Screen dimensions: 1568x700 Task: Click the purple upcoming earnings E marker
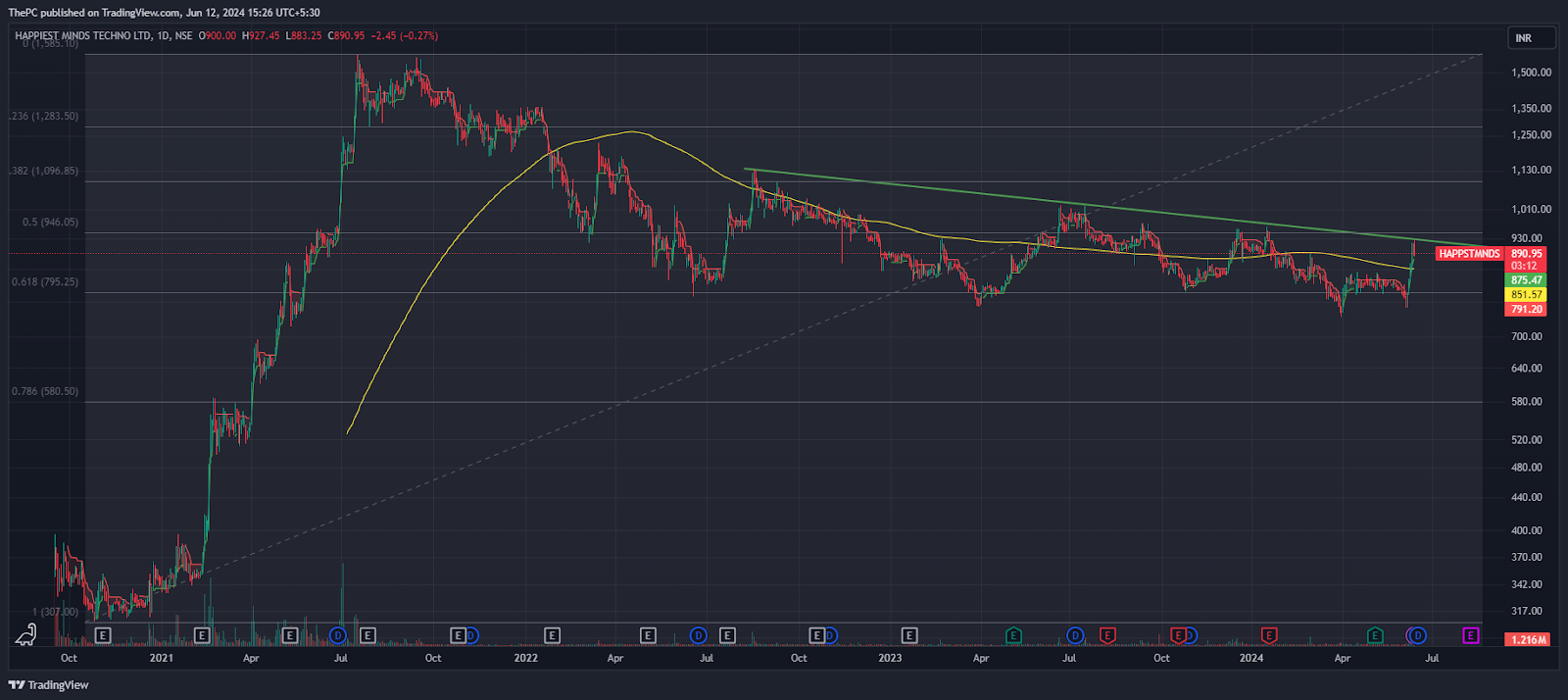pyautogui.click(x=1470, y=635)
